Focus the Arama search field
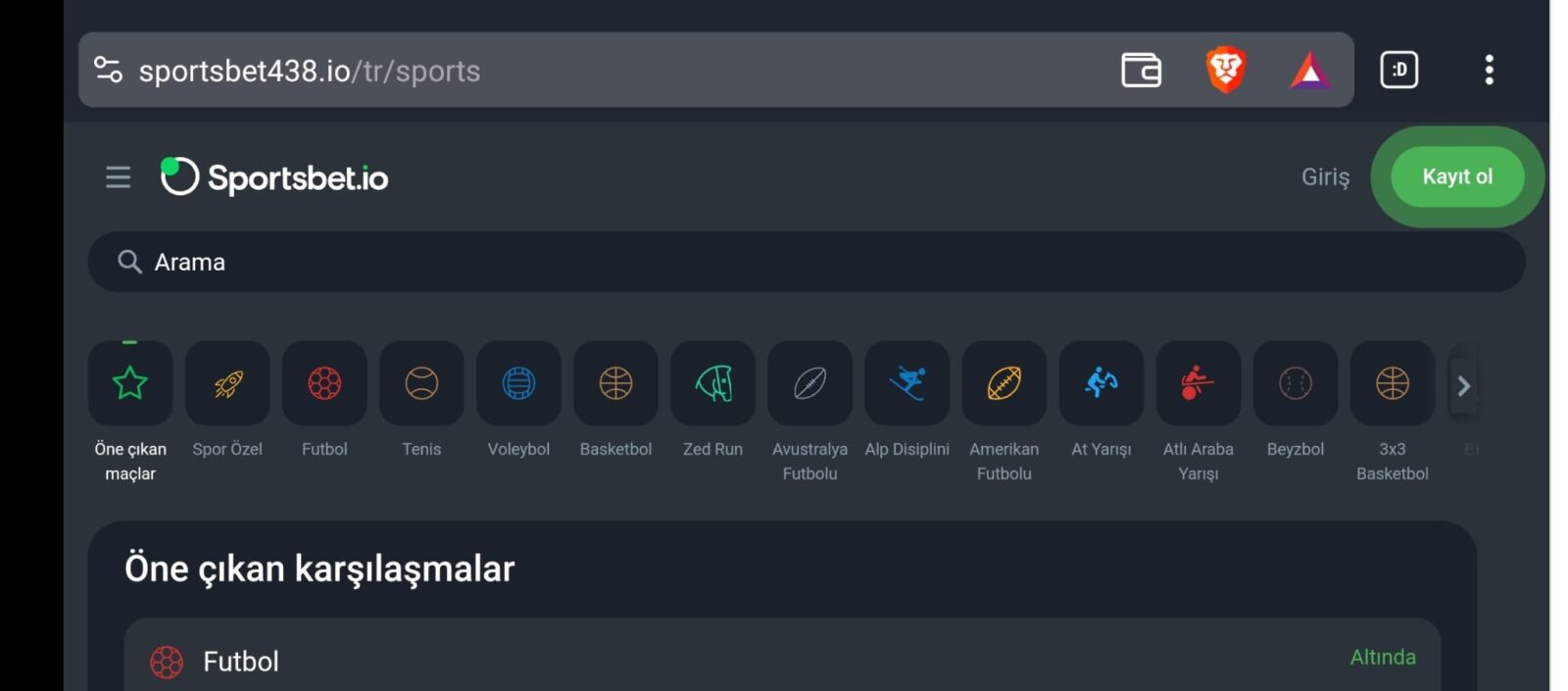This screenshot has width=1568, height=691. [807, 262]
